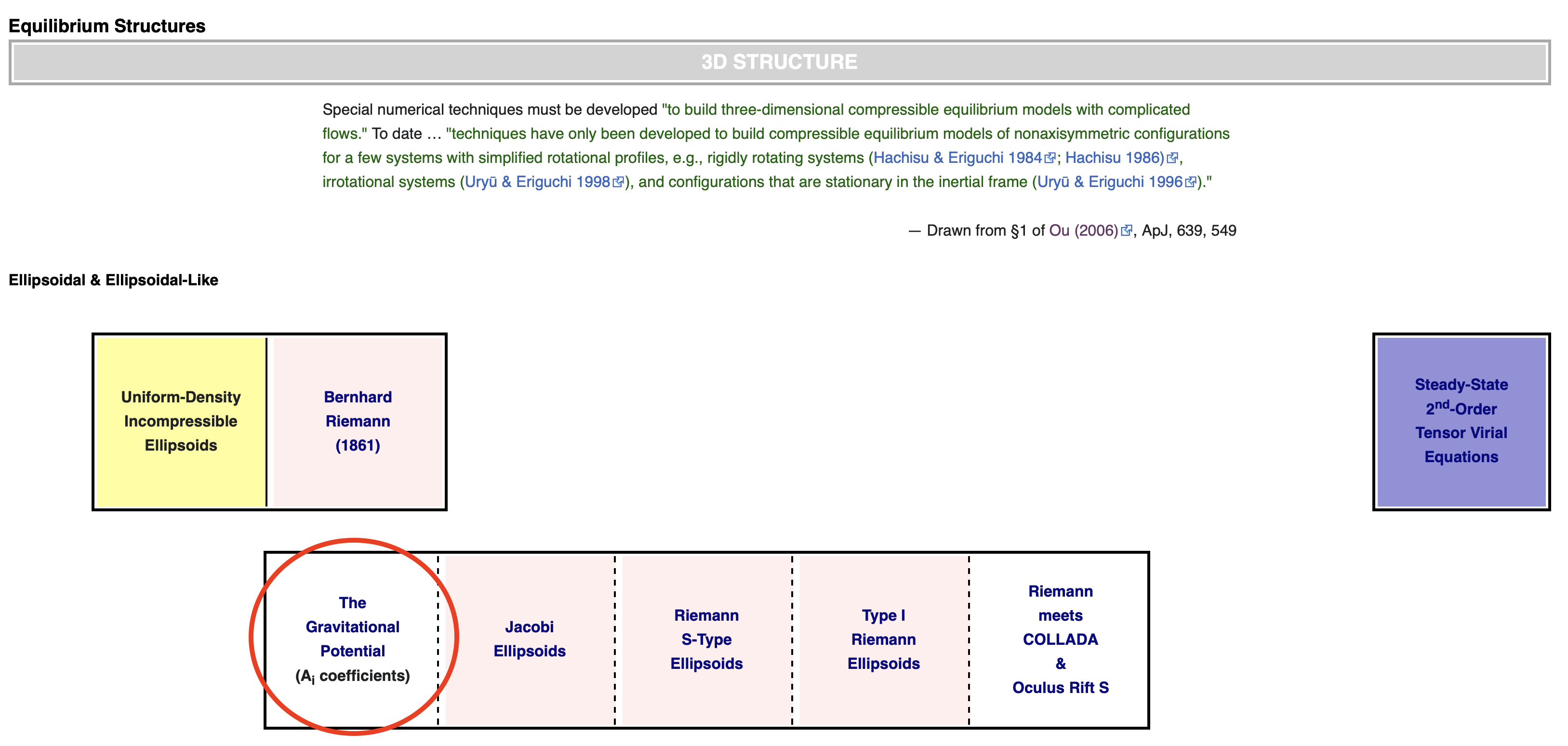
Task: Follow the Uryū & Eriguchi 1996 link
Action: coord(1109,182)
